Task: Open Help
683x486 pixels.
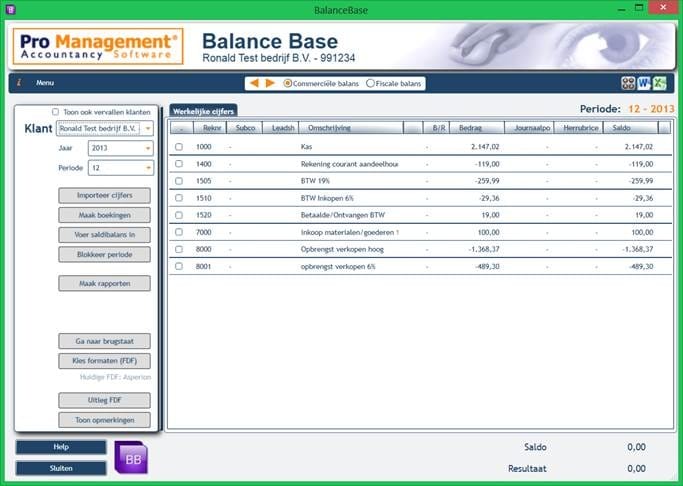Action: coord(61,447)
